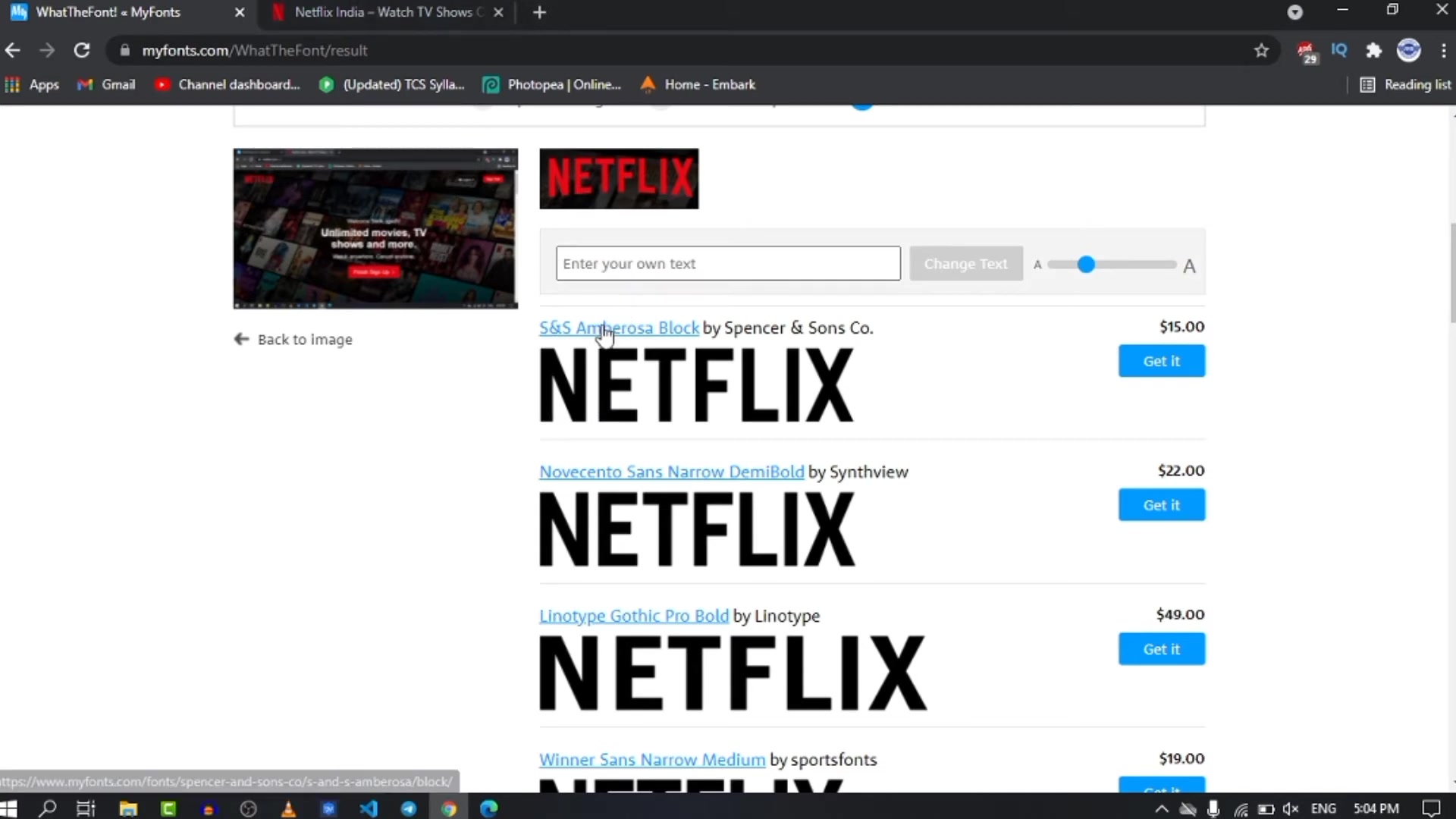Close the WhatTheFont MyFonts tab

240,12
